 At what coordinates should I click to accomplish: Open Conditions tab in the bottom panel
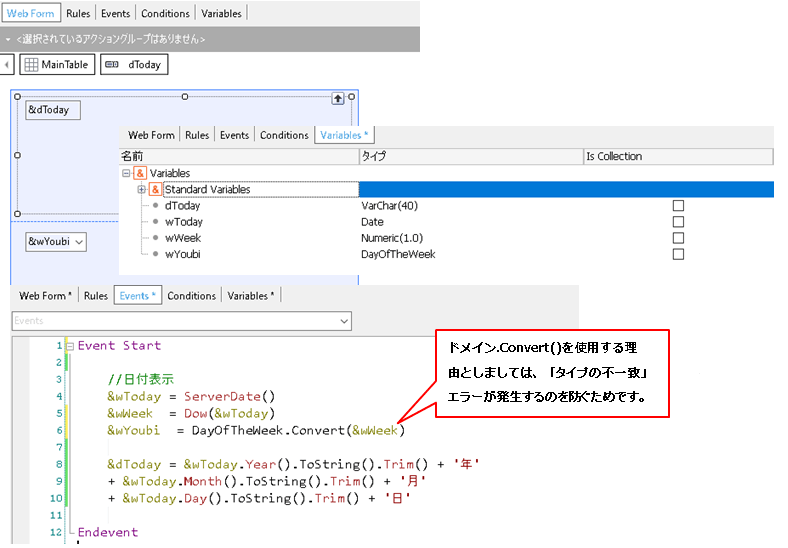coord(191,296)
